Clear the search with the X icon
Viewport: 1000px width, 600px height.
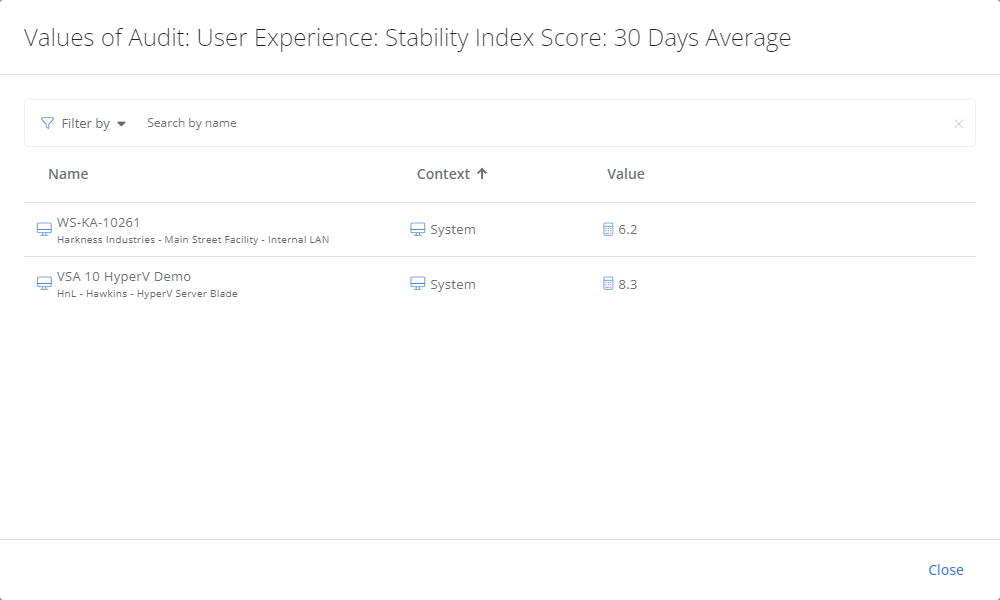[959, 124]
